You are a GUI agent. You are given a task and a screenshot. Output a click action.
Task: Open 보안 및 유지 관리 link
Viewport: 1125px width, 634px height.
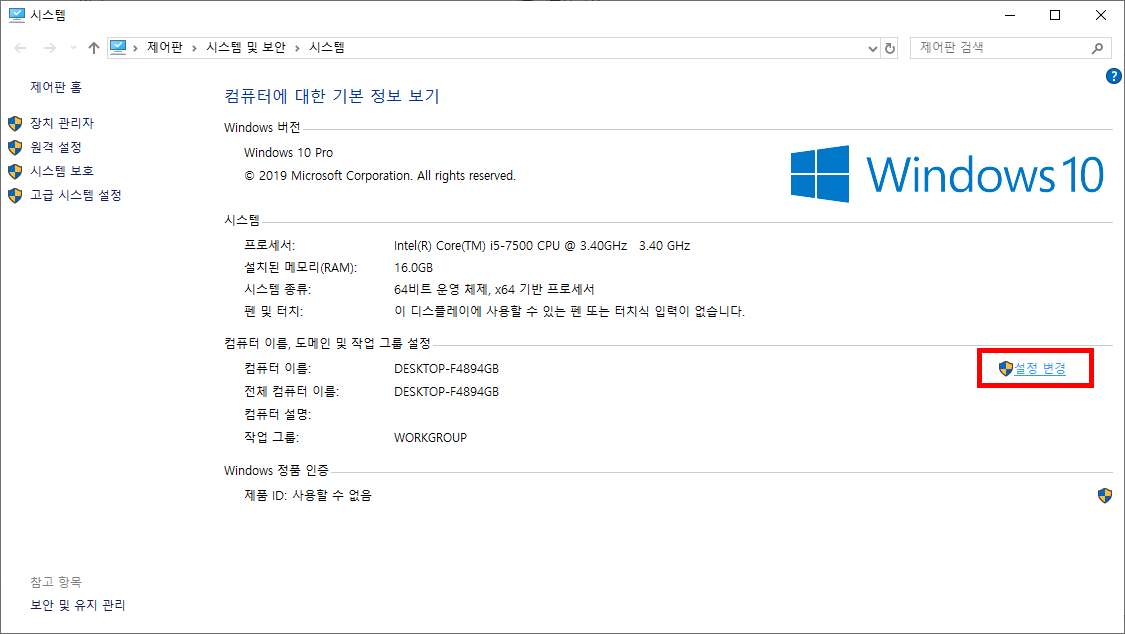pyautogui.click(x=77, y=605)
